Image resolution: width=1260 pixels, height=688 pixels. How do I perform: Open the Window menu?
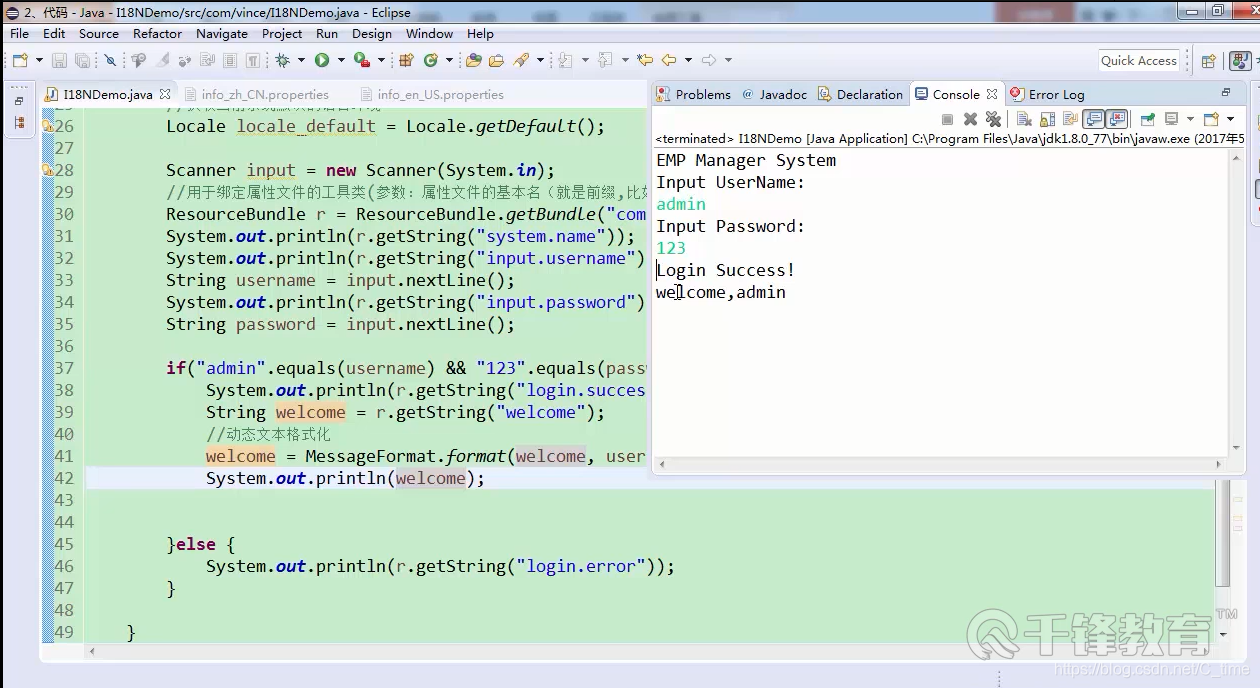click(x=429, y=33)
